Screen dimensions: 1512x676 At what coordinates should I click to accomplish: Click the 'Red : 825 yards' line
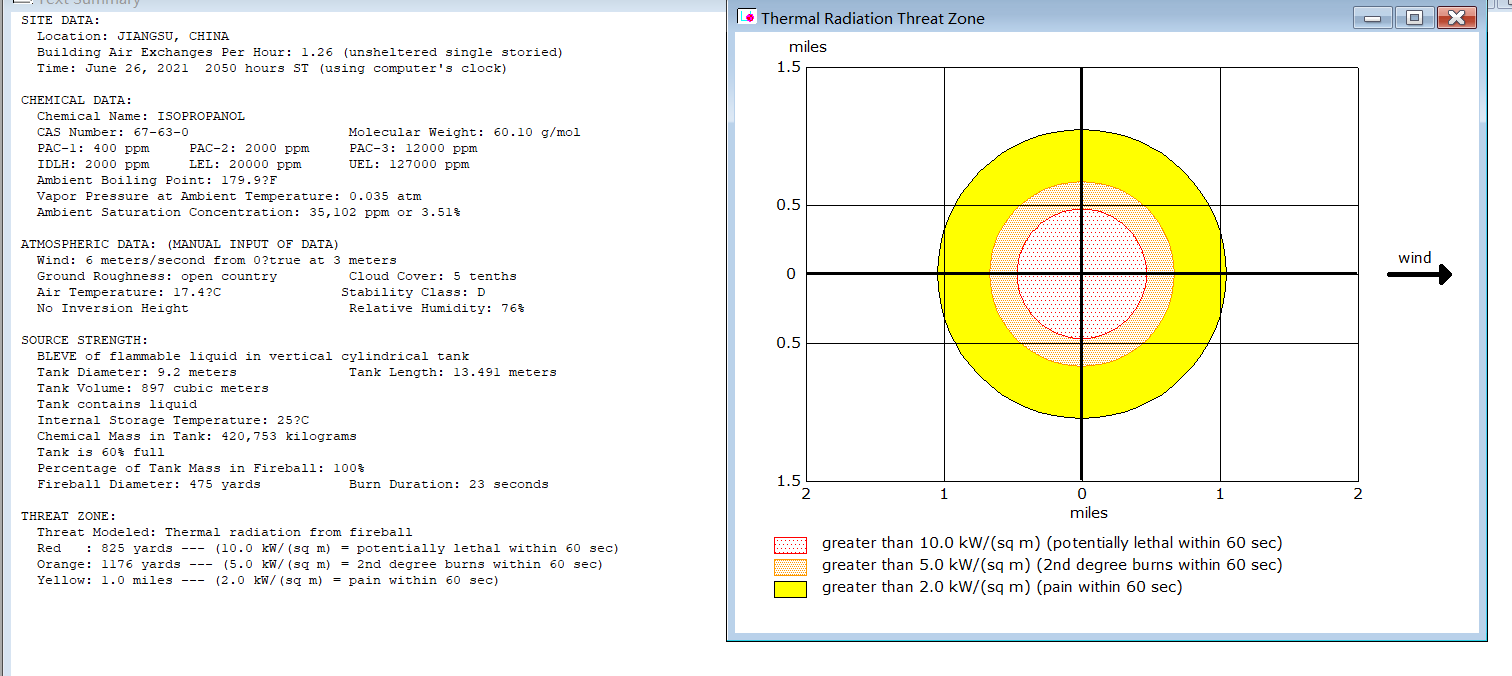328,548
